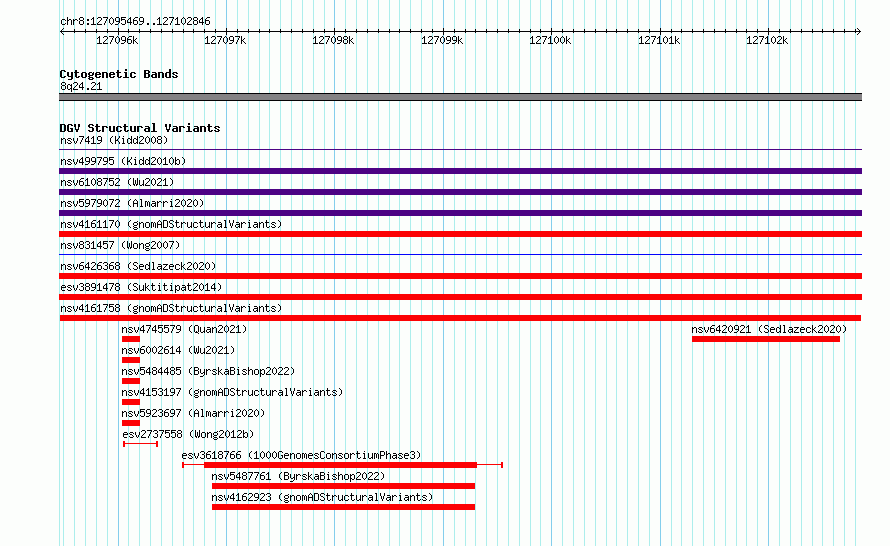
Task: Click the nsv6426368 (Sedlazeck2020) label
Action: (138, 266)
